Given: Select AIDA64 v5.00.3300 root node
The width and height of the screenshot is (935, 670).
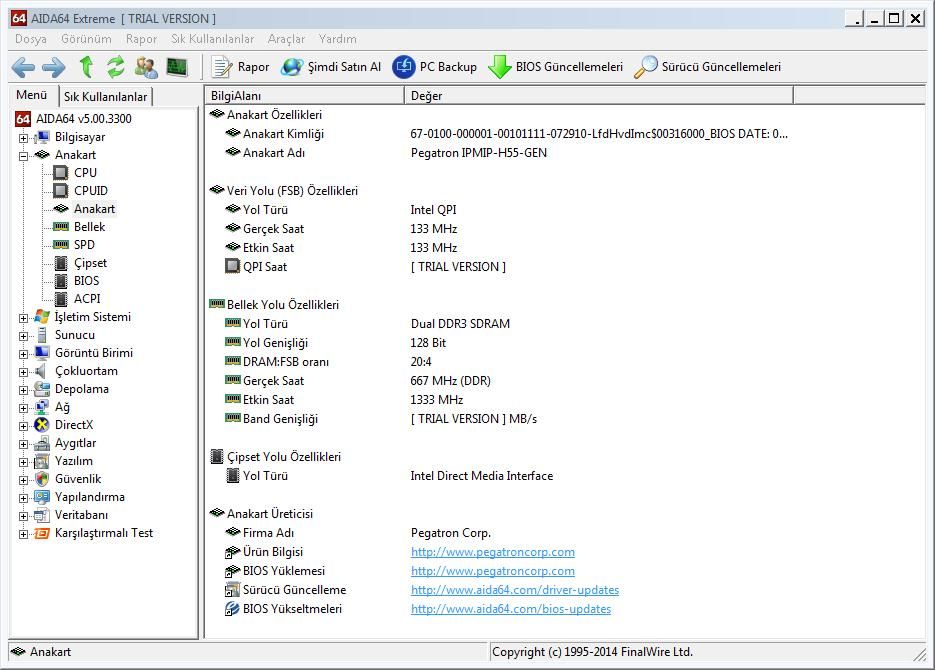Looking at the screenshot, I should point(83,119).
